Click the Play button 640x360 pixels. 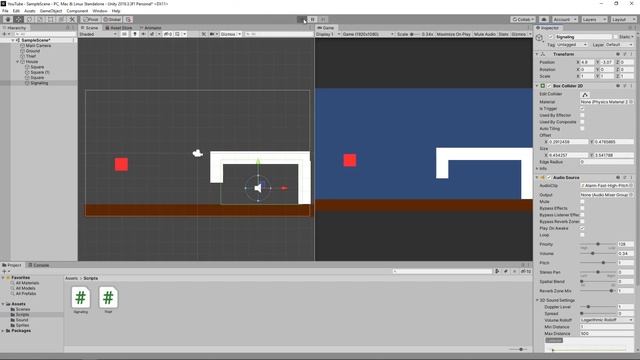(x=302, y=19)
